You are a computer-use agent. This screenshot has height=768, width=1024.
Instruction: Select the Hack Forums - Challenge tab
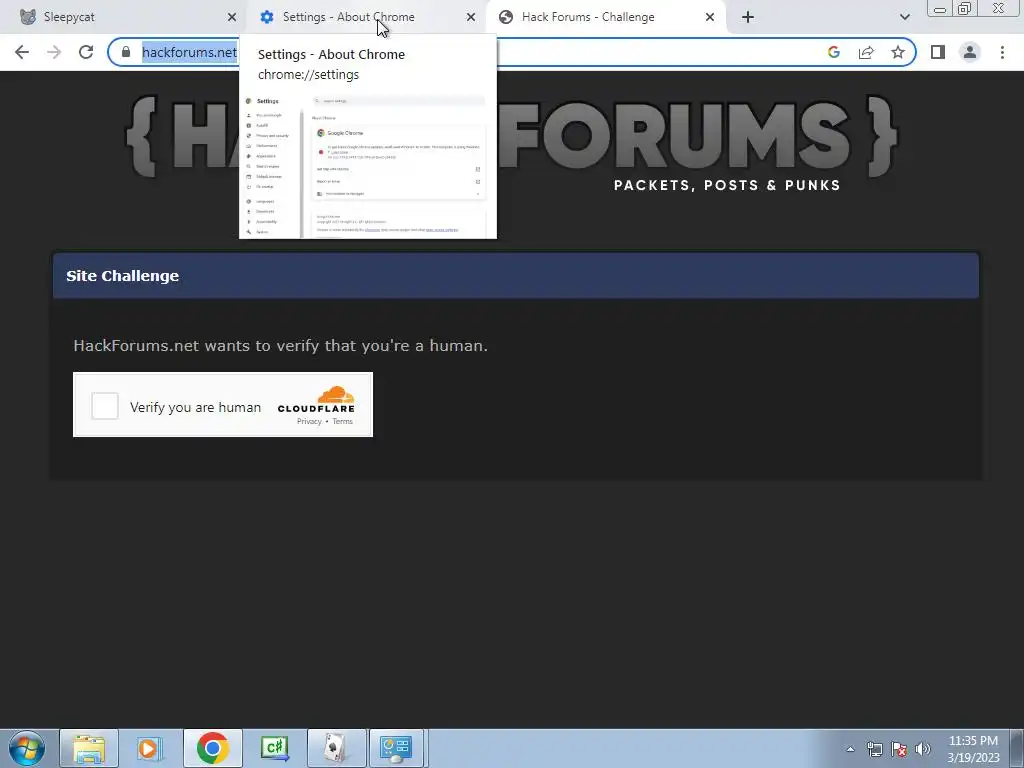[x=606, y=17]
